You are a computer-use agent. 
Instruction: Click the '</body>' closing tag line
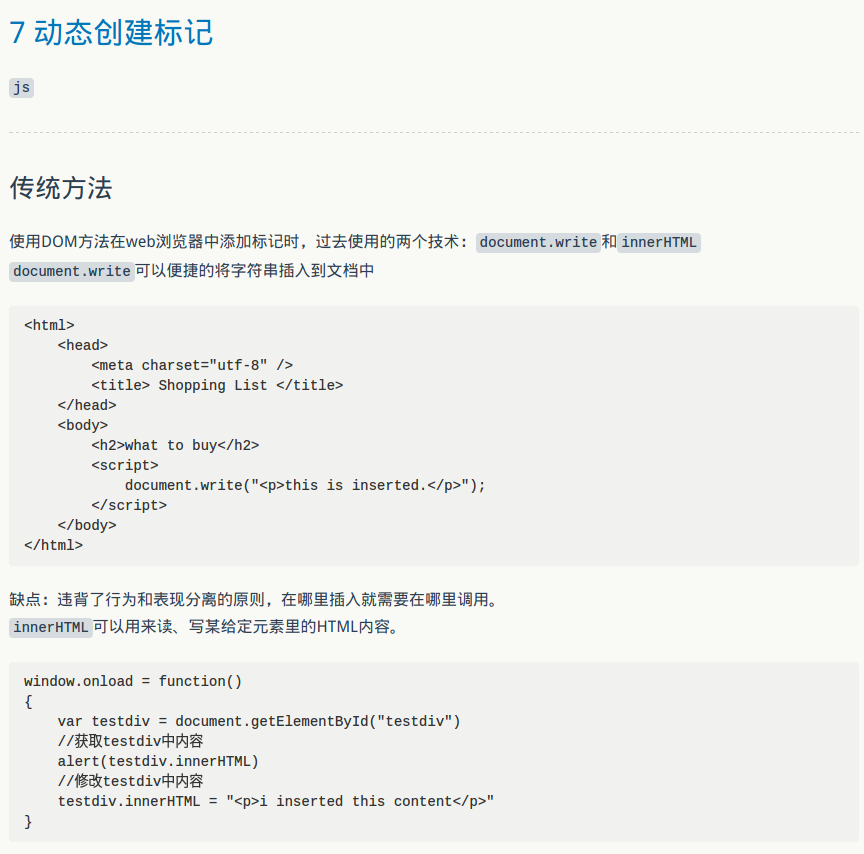point(87,525)
